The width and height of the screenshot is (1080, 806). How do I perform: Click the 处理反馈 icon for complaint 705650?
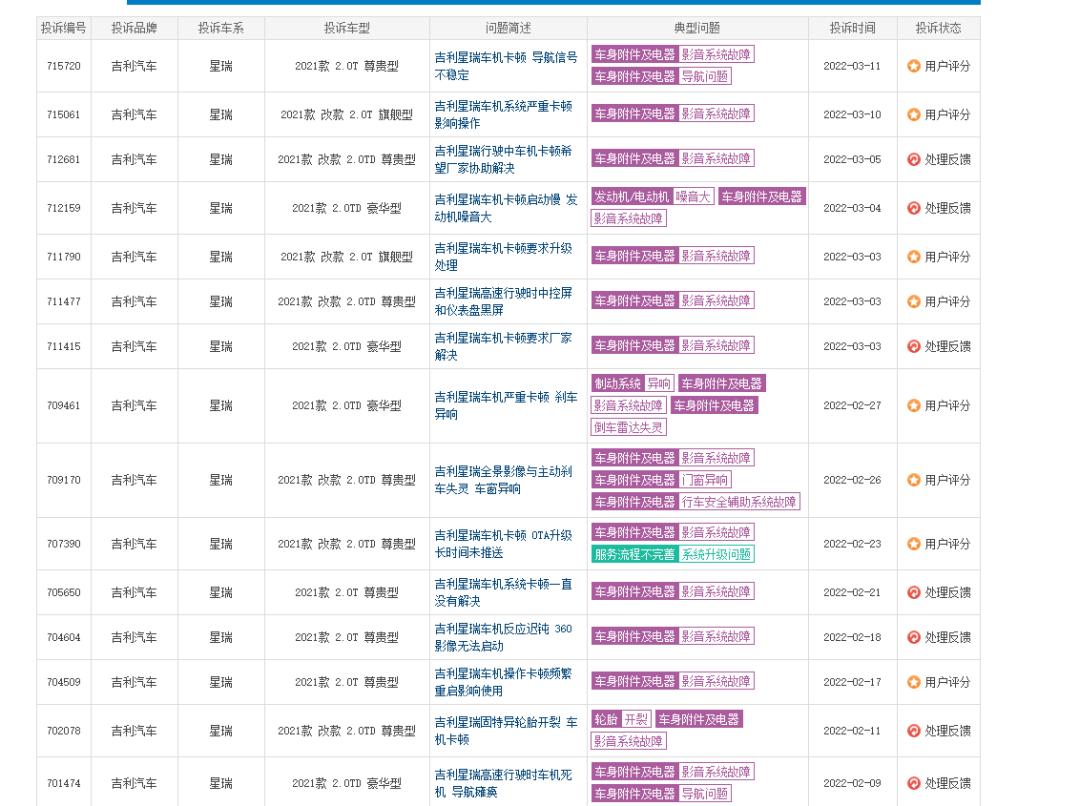913,592
